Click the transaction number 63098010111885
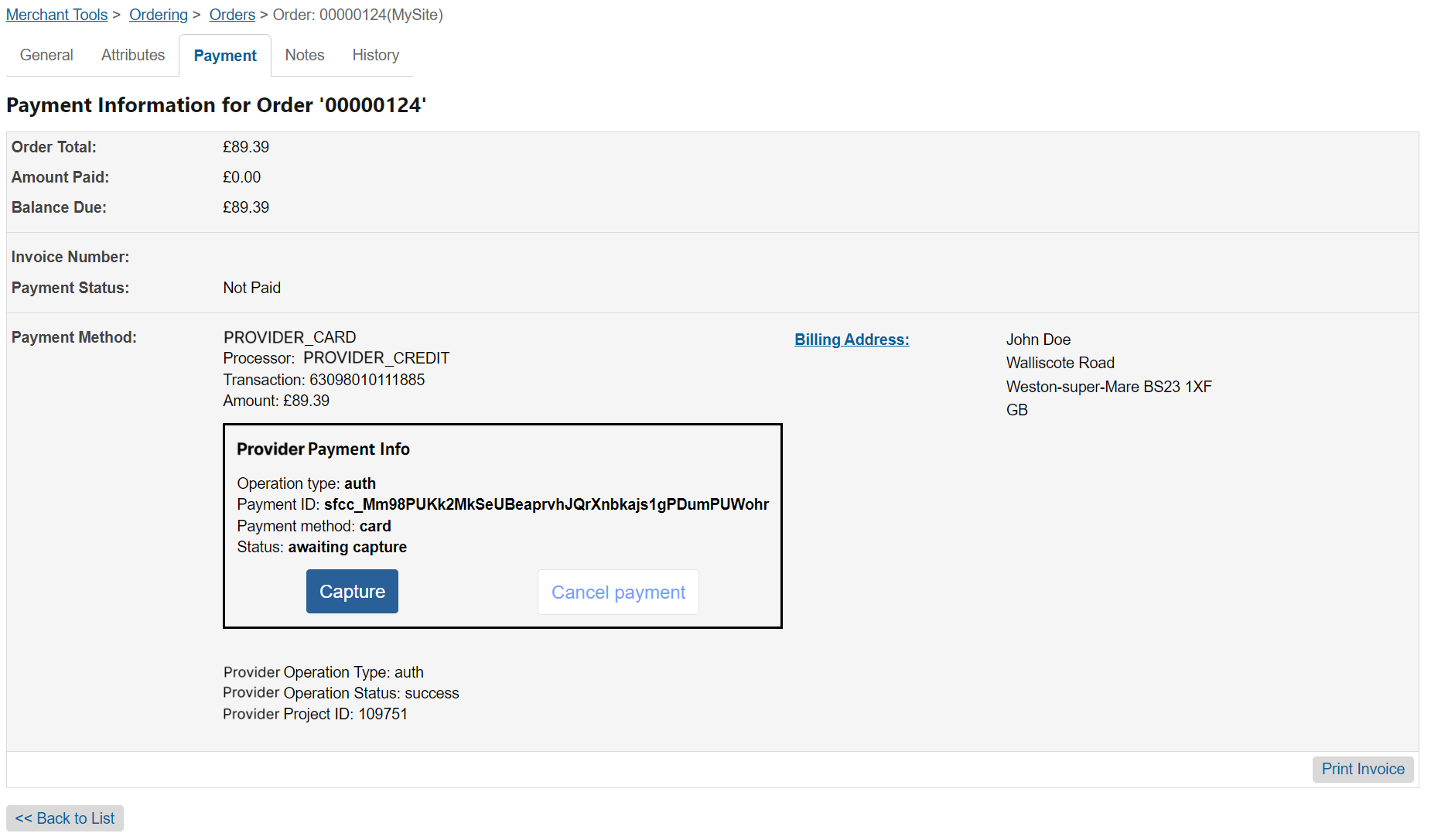1431x840 pixels. point(367,380)
